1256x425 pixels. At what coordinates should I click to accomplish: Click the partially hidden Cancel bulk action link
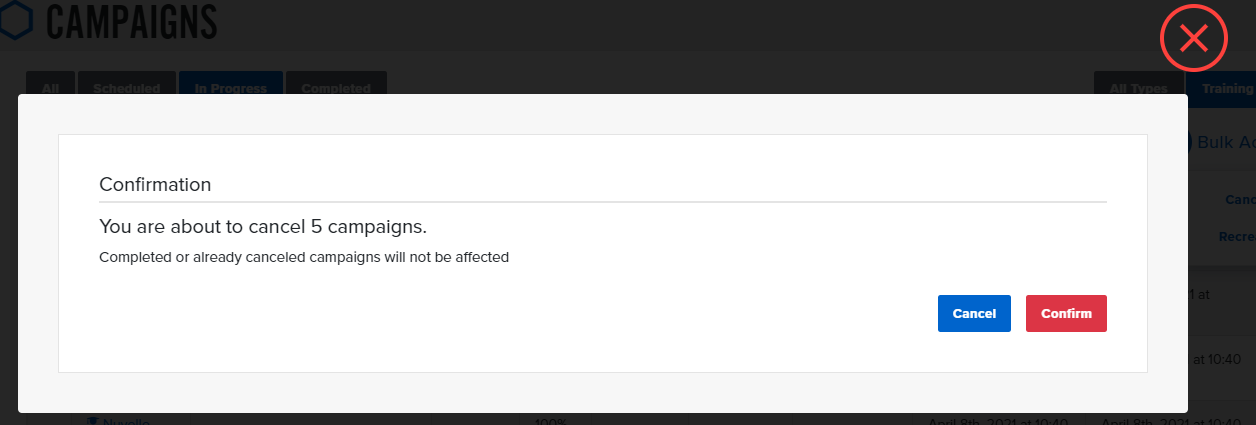[x=1240, y=199]
